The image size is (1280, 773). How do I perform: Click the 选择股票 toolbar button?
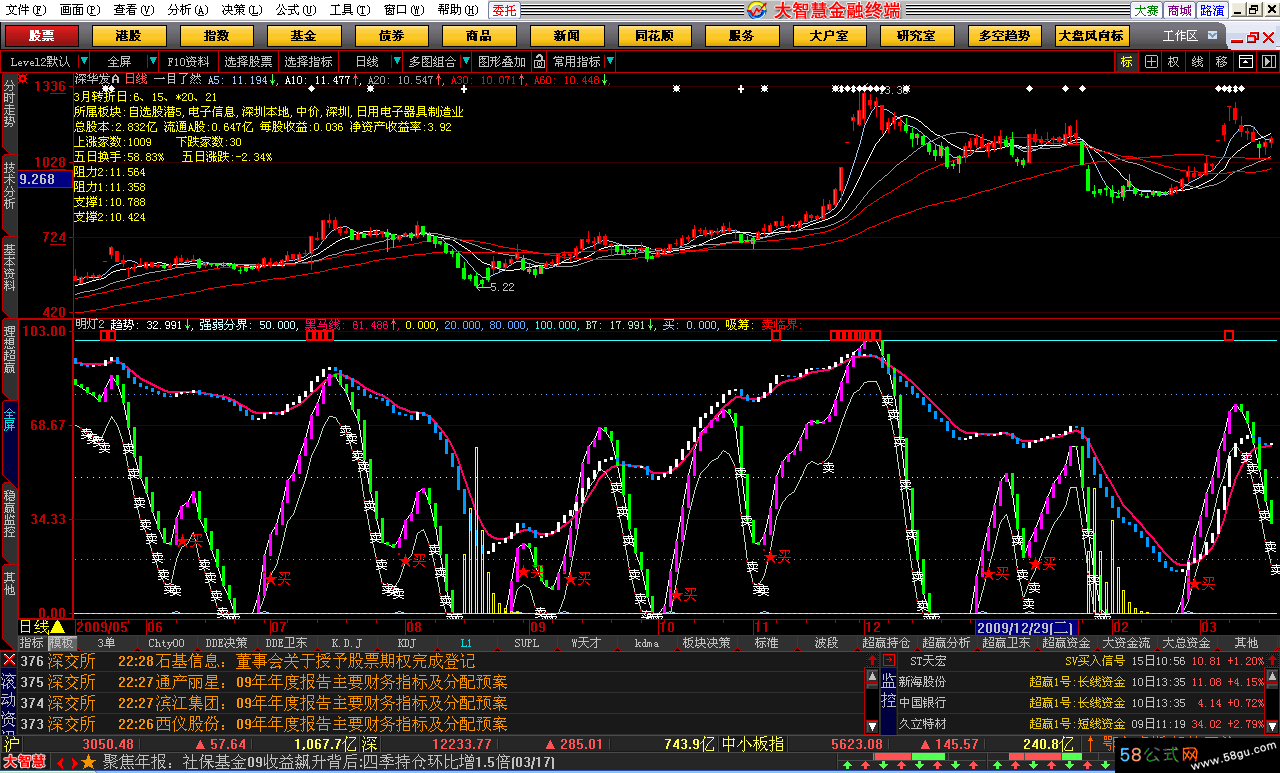tap(248, 61)
